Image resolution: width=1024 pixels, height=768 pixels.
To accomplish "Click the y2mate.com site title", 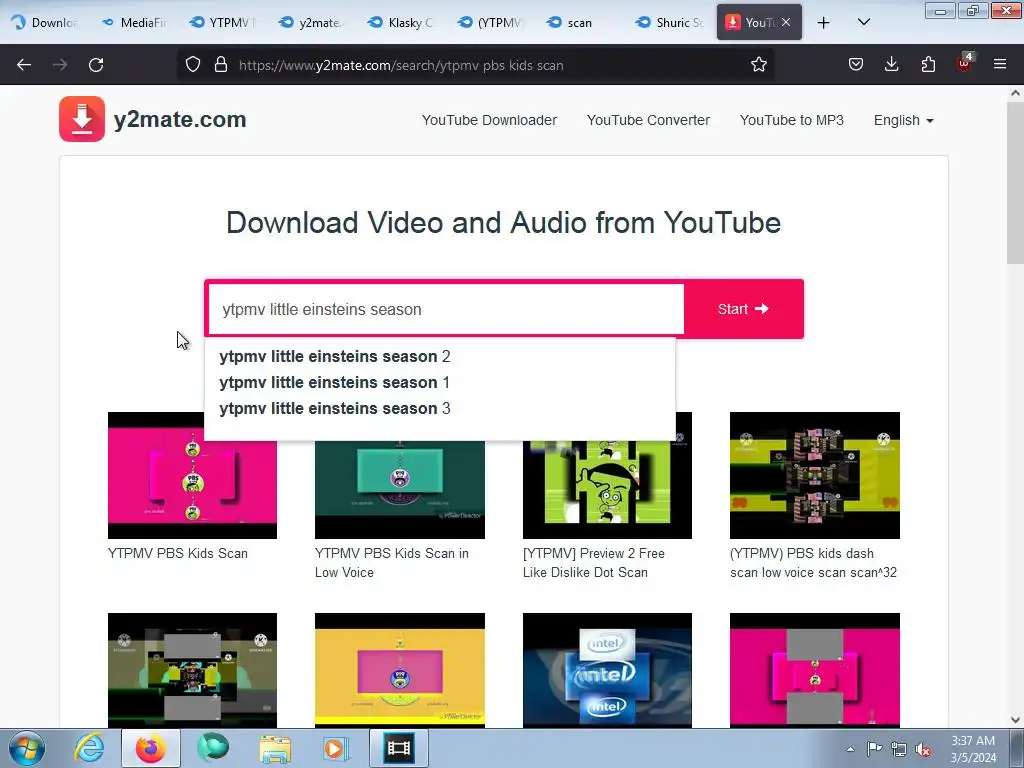I will (x=180, y=120).
